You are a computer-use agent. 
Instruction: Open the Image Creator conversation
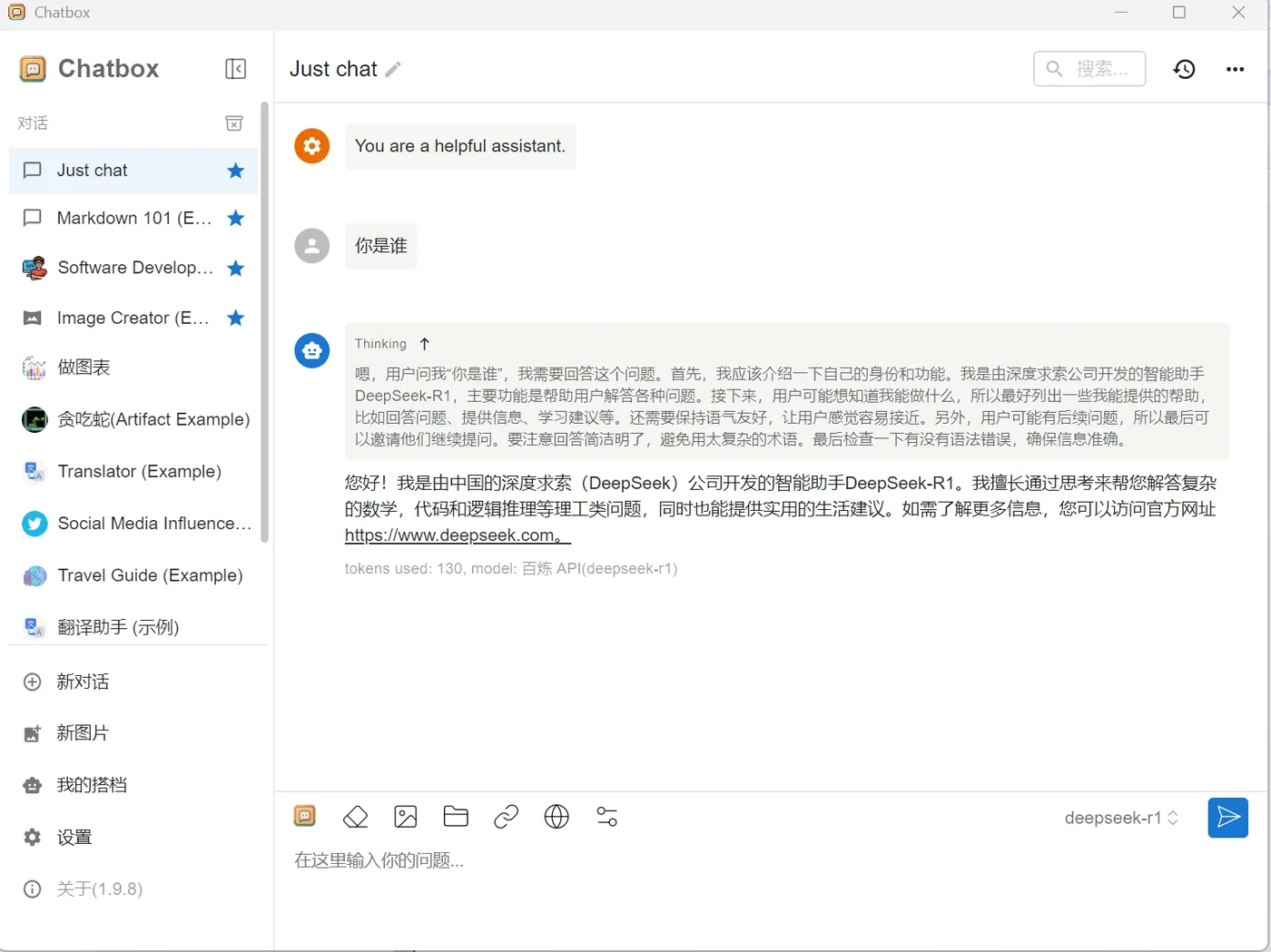click(x=133, y=318)
